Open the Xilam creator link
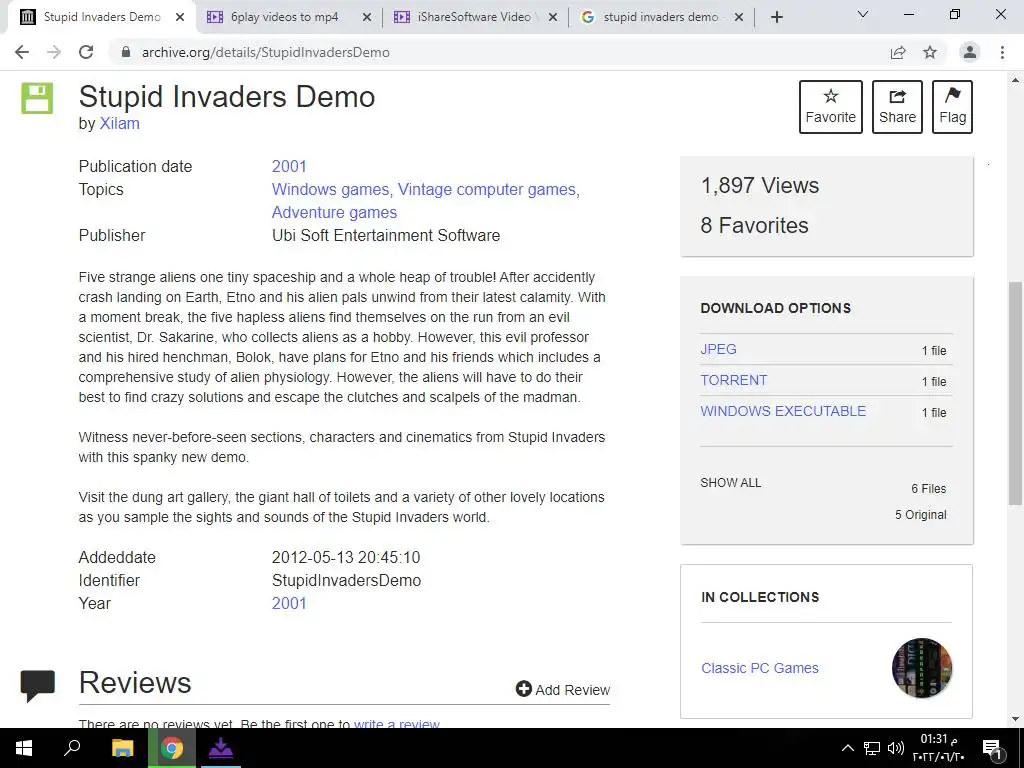The image size is (1024, 768). click(120, 123)
